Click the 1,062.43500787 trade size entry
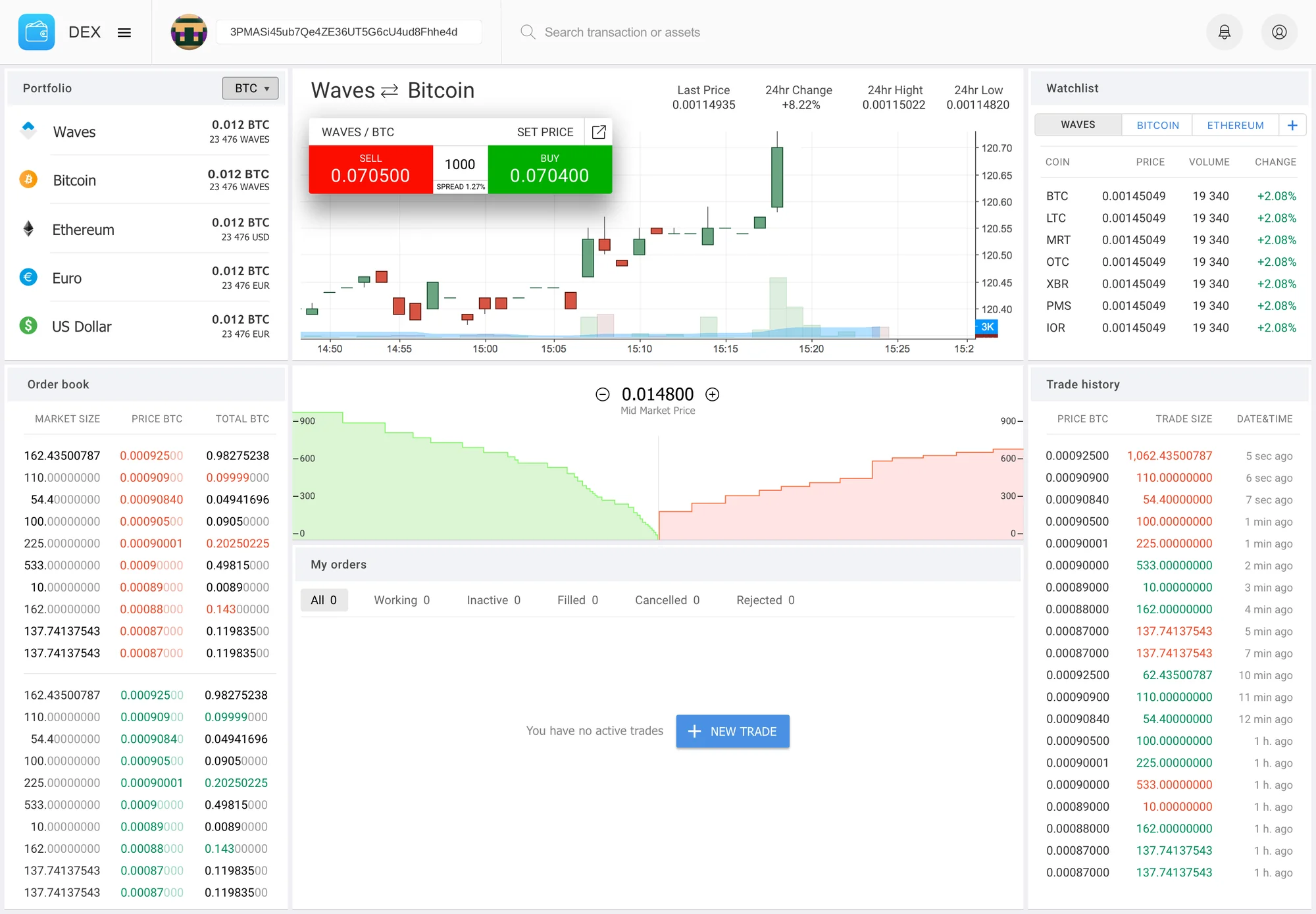 pos(1169,455)
